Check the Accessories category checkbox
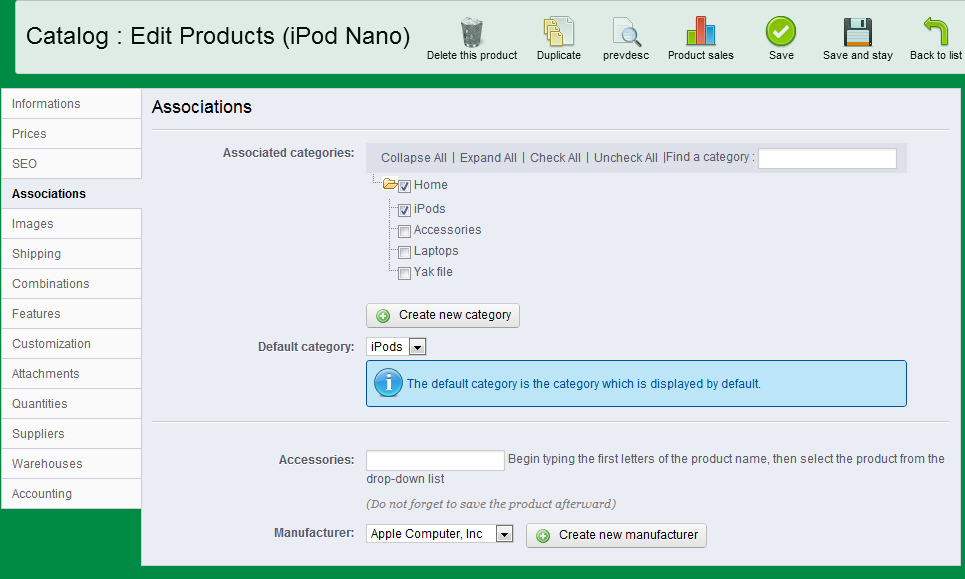This screenshot has height=579, width=965. click(x=405, y=231)
